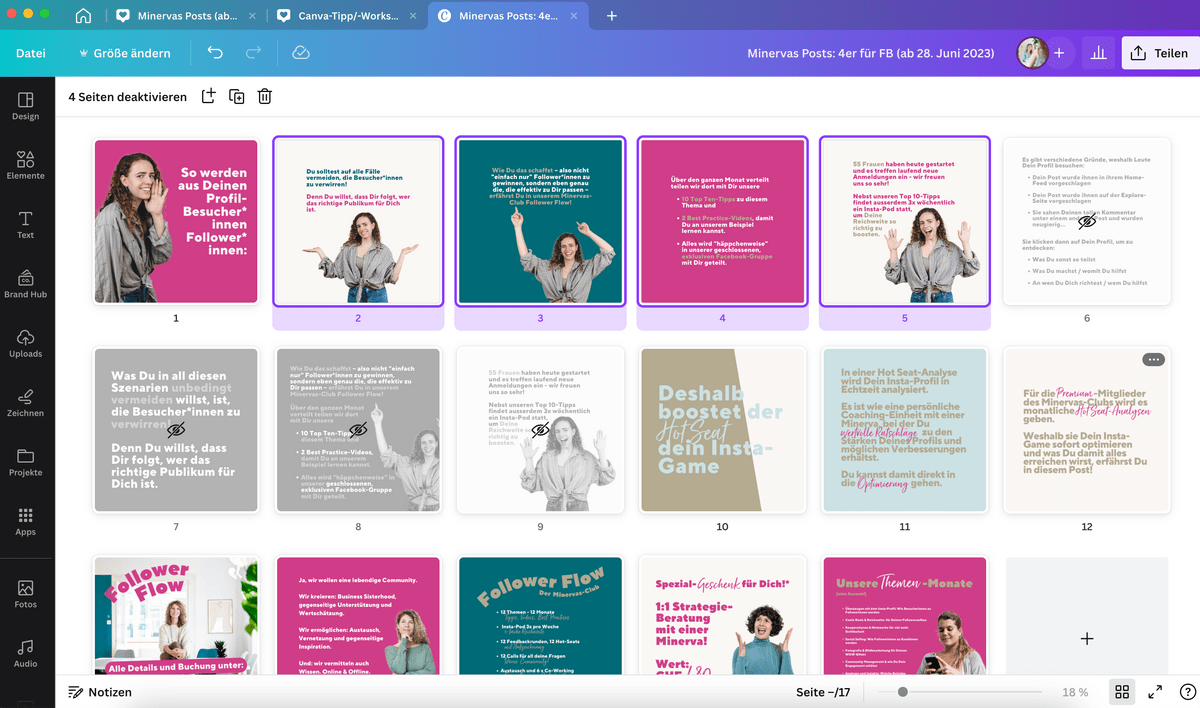This screenshot has height=708, width=1200.
Task: Close the "Canva-Tipp/-Works..." tab
Action: click(x=412, y=16)
